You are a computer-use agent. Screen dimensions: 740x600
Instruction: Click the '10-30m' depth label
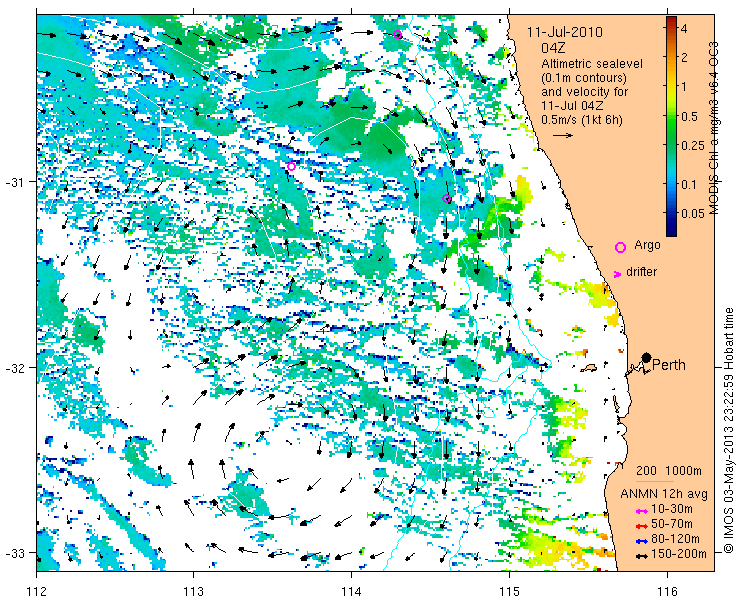coord(672,509)
